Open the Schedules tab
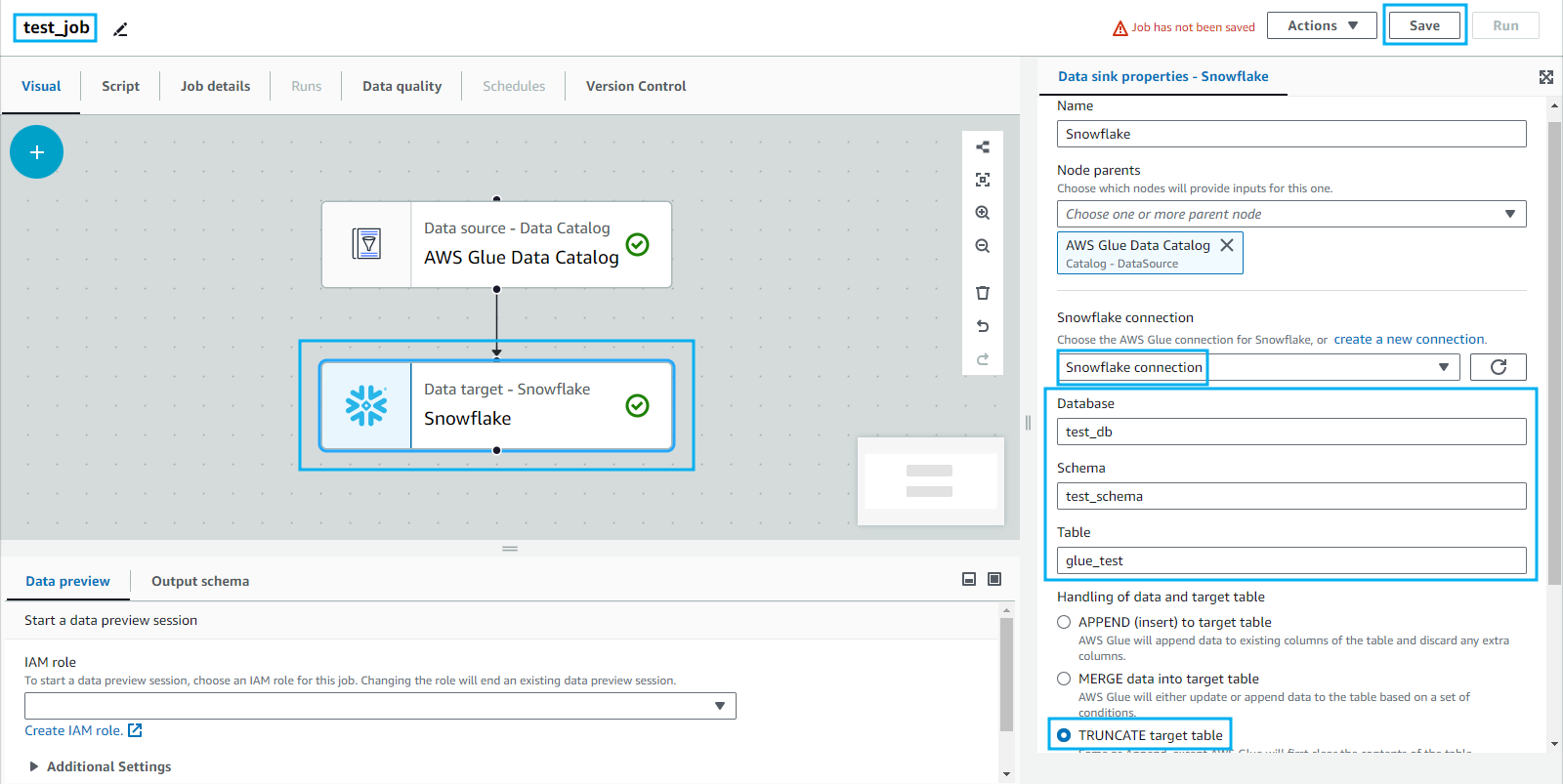Viewport: 1563px width, 784px height. [x=514, y=86]
